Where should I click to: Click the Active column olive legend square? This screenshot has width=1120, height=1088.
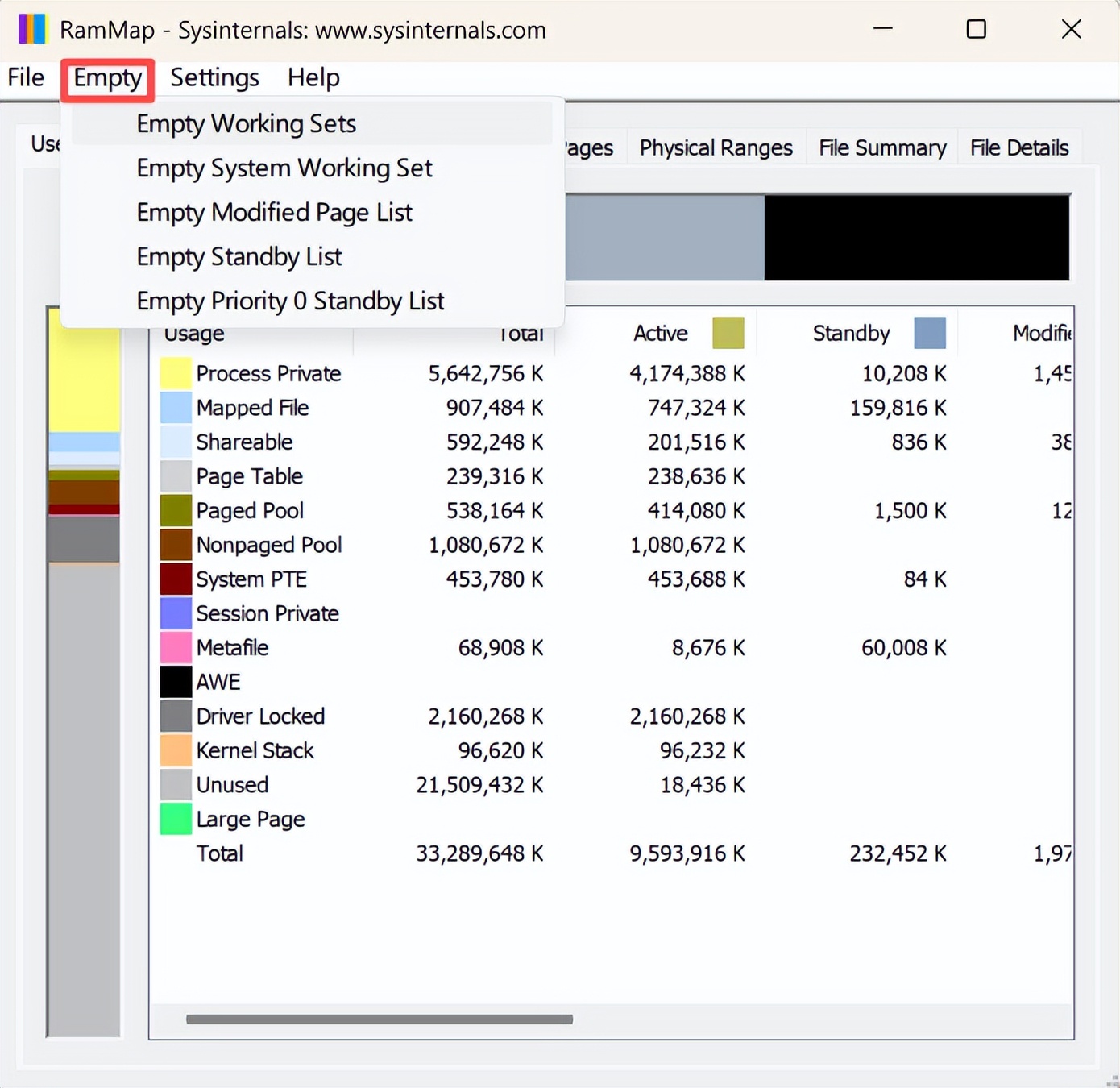tap(728, 333)
